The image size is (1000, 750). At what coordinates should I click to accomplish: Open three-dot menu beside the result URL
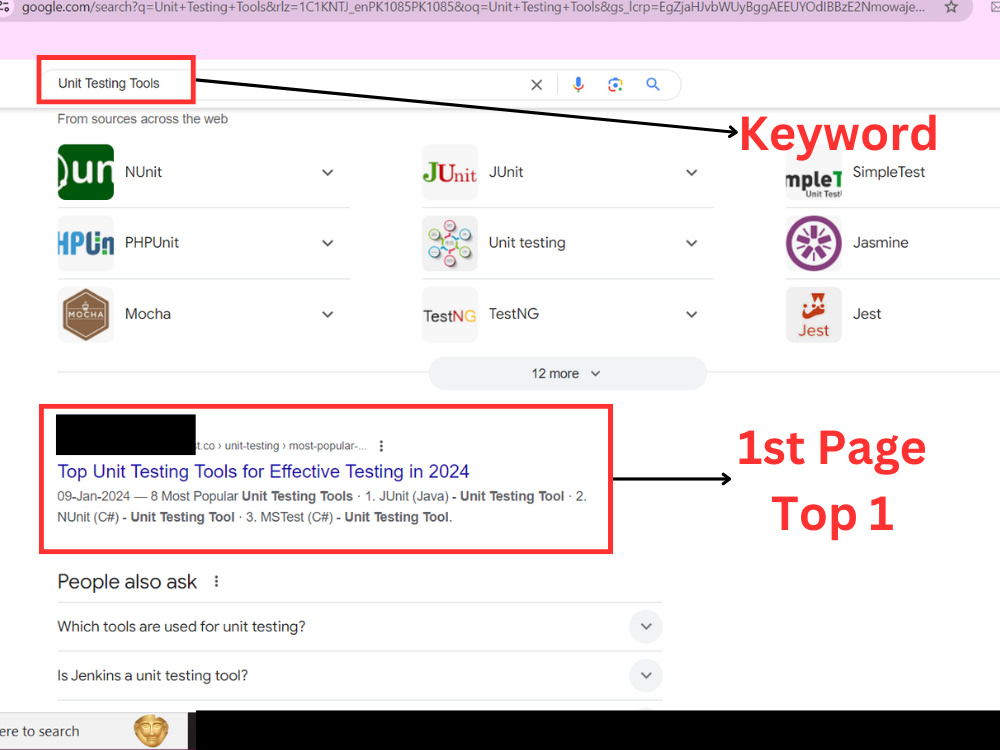[381, 446]
